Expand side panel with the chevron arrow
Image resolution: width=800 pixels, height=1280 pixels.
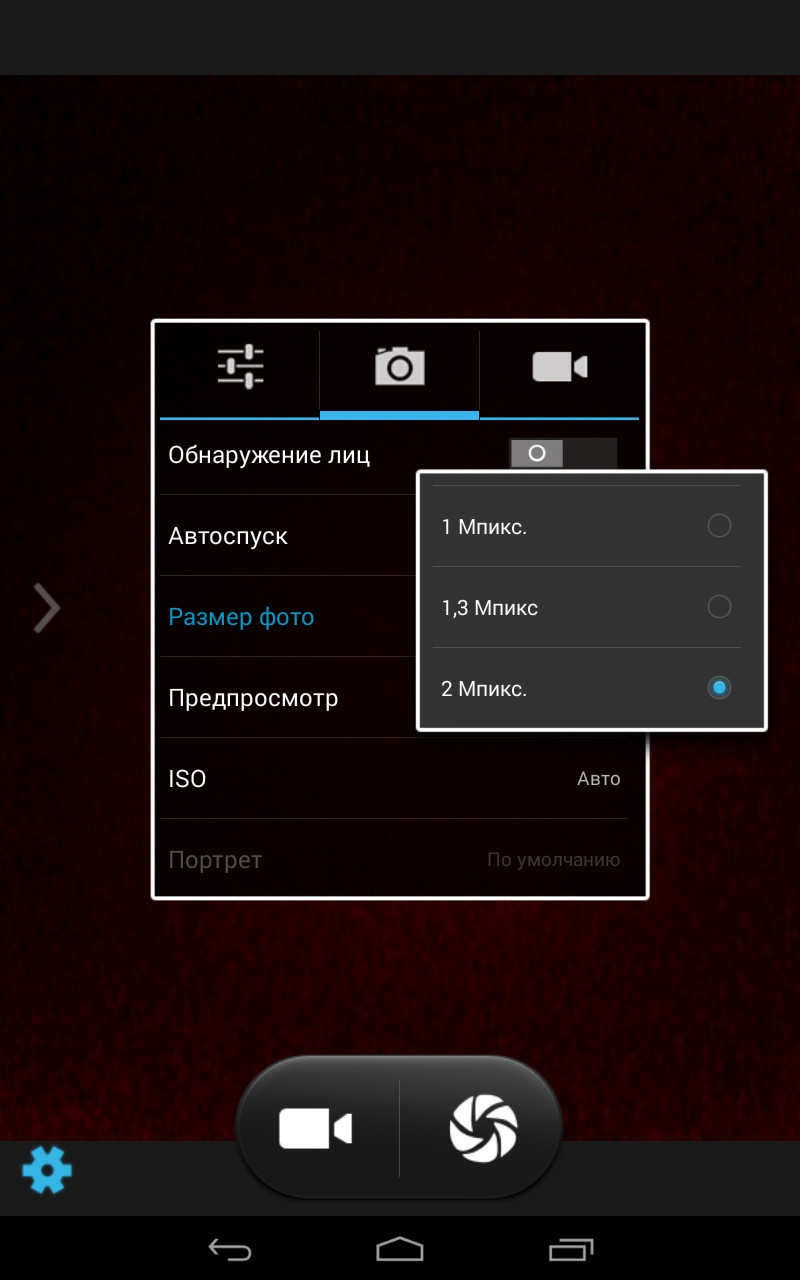(x=46, y=608)
